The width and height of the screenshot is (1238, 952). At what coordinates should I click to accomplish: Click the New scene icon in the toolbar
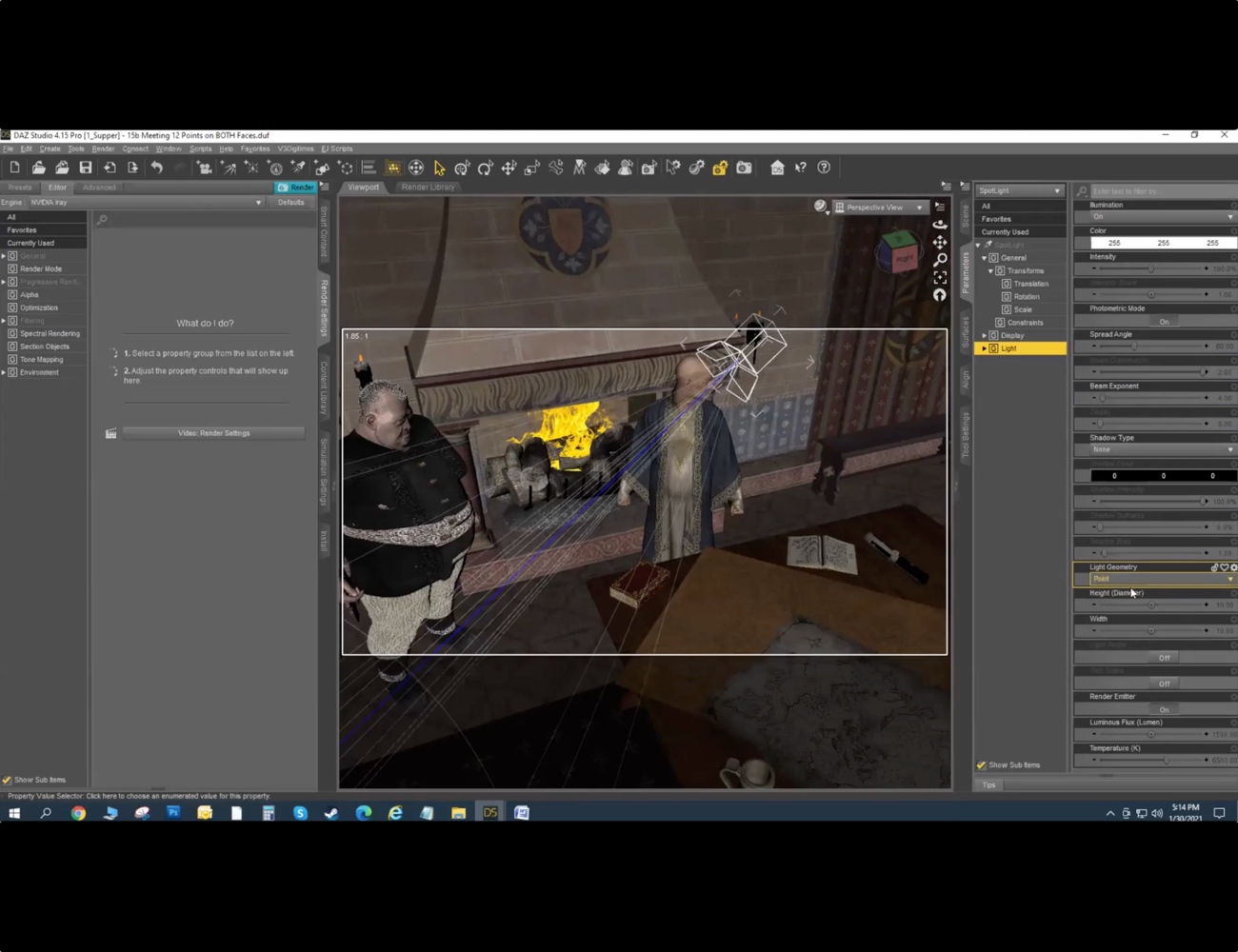15,168
